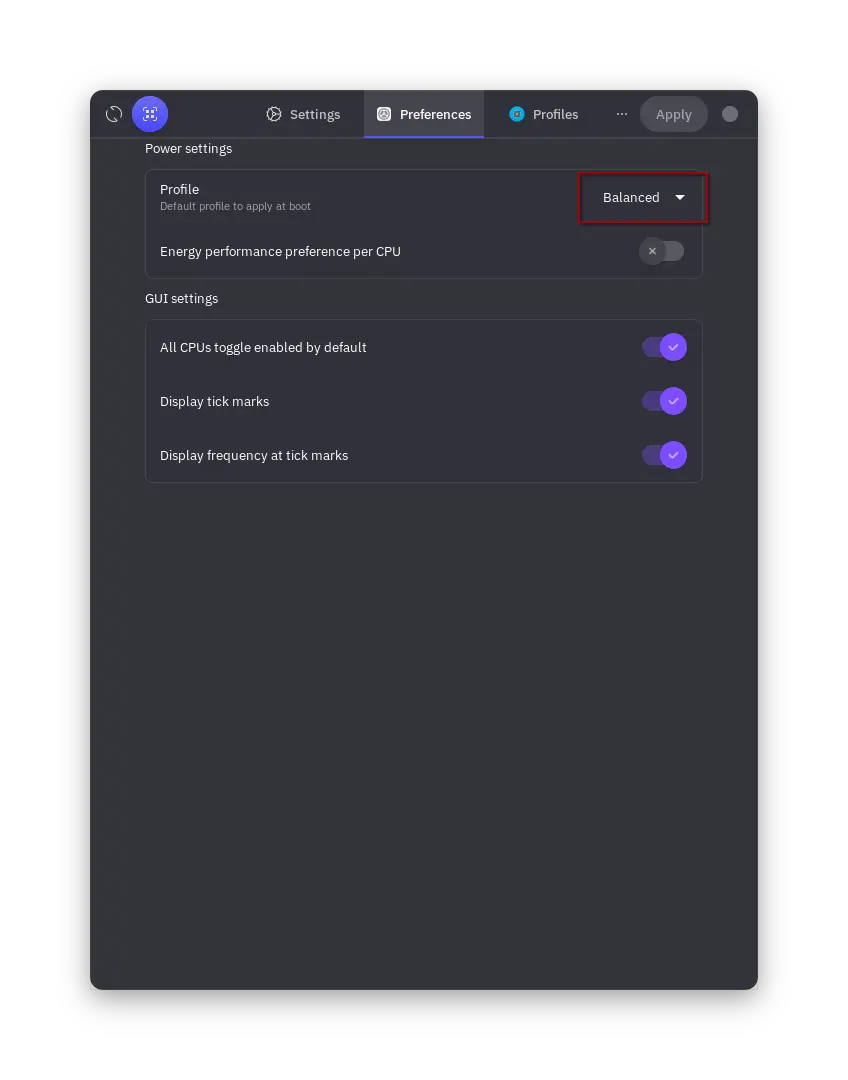Click the circular refresh arrows icon

click(x=114, y=114)
